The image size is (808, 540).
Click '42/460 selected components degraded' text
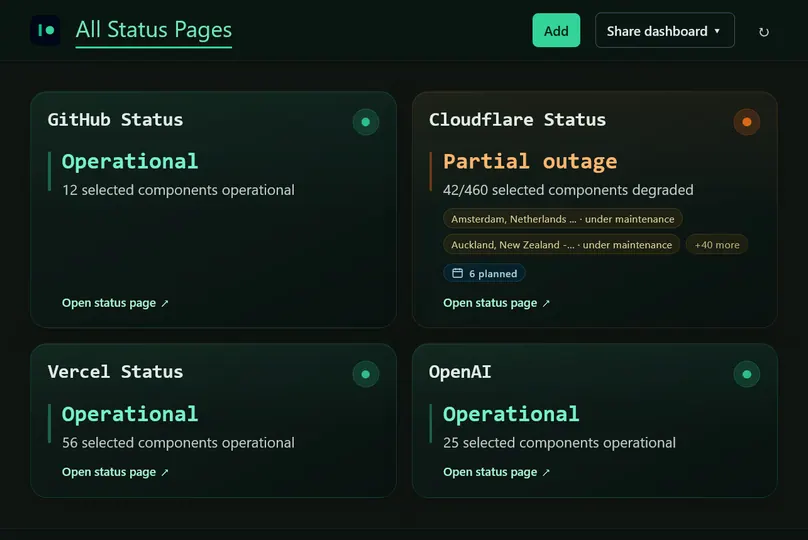[x=568, y=190]
